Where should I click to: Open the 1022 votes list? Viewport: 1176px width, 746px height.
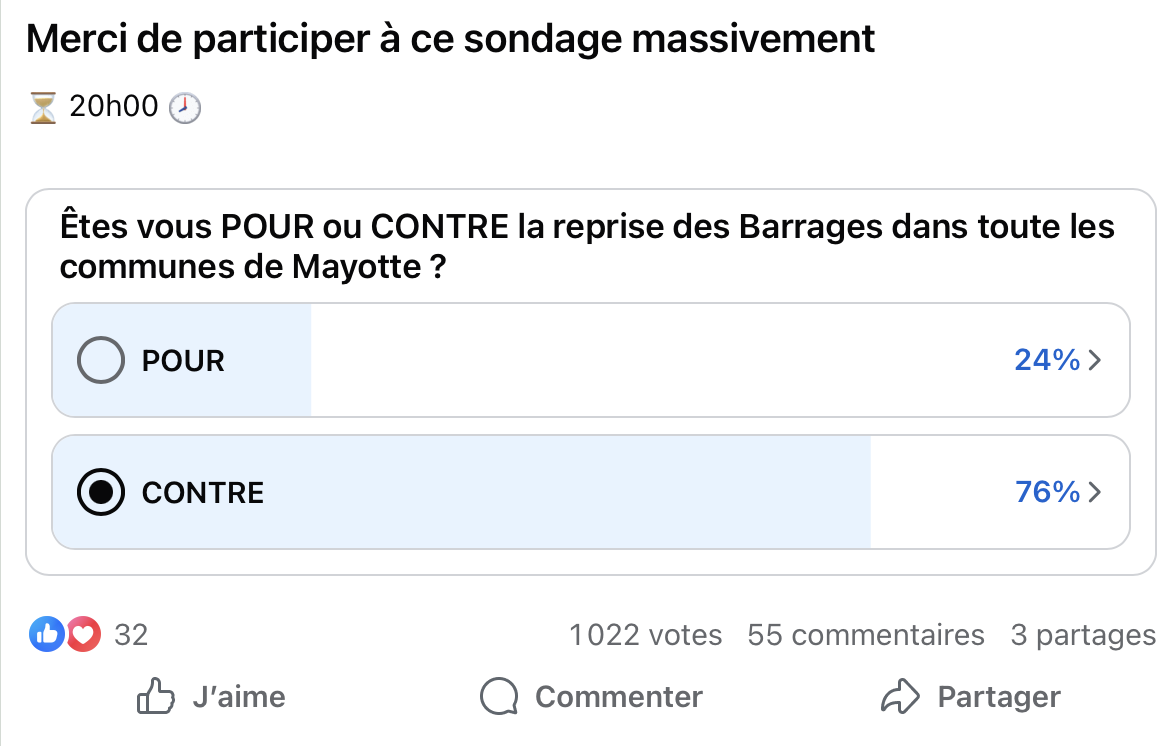645,635
